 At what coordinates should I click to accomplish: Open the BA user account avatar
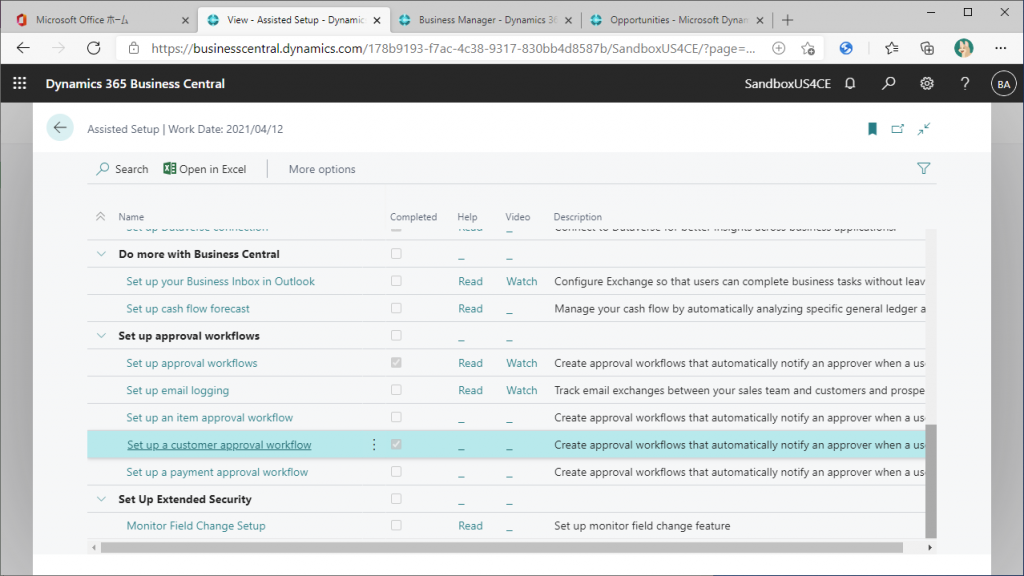click(1003, 84)
